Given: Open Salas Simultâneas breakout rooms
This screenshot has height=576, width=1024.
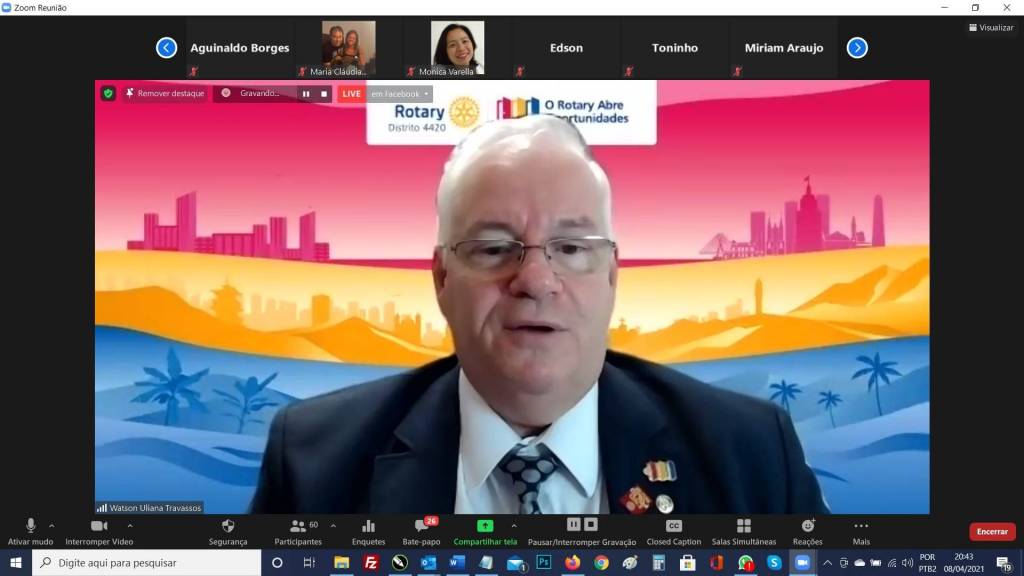Looking at the screenshot, I should pyautogui.click(x=743, y=527).
